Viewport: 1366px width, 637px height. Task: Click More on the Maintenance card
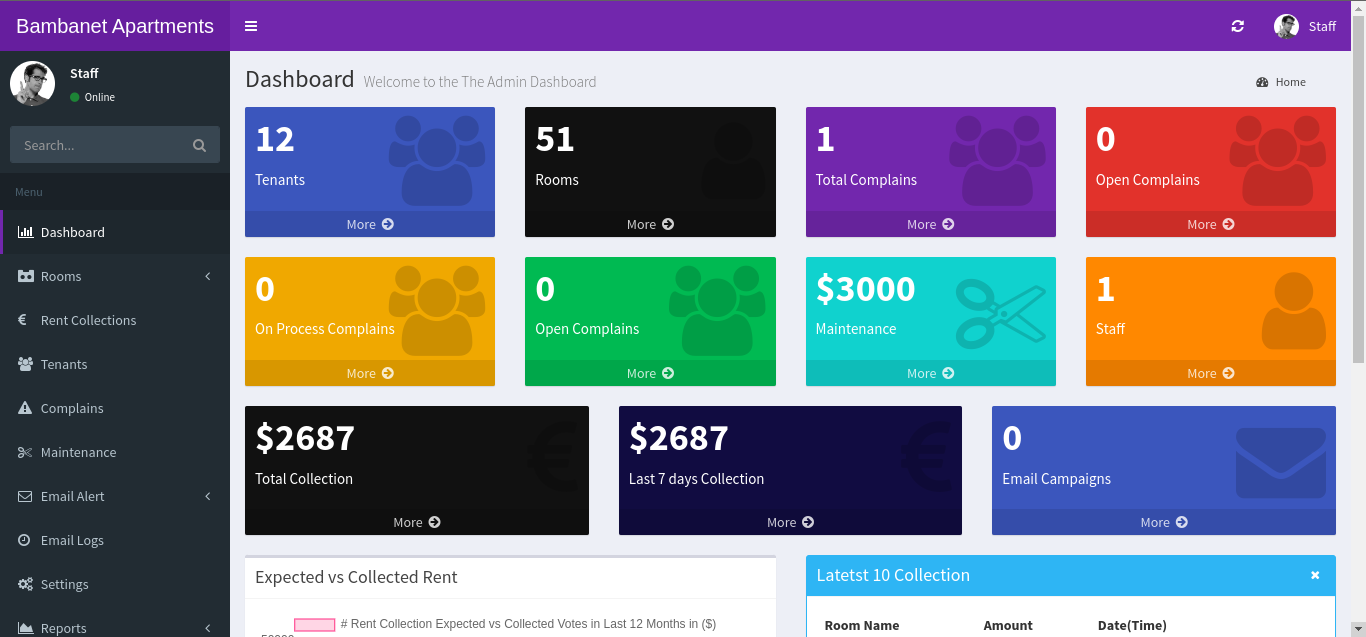930,373
